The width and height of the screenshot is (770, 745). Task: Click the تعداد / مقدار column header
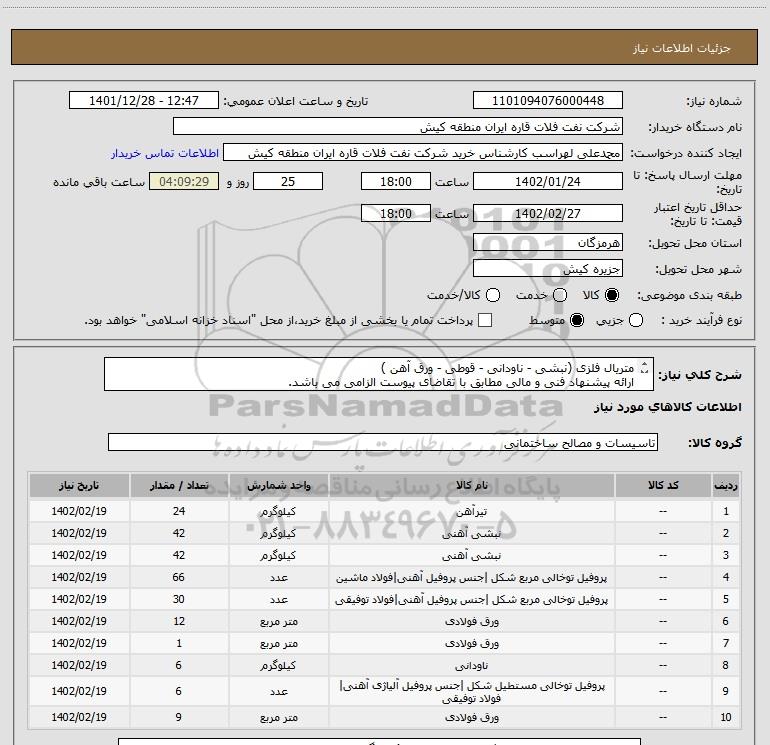point(179,486)
